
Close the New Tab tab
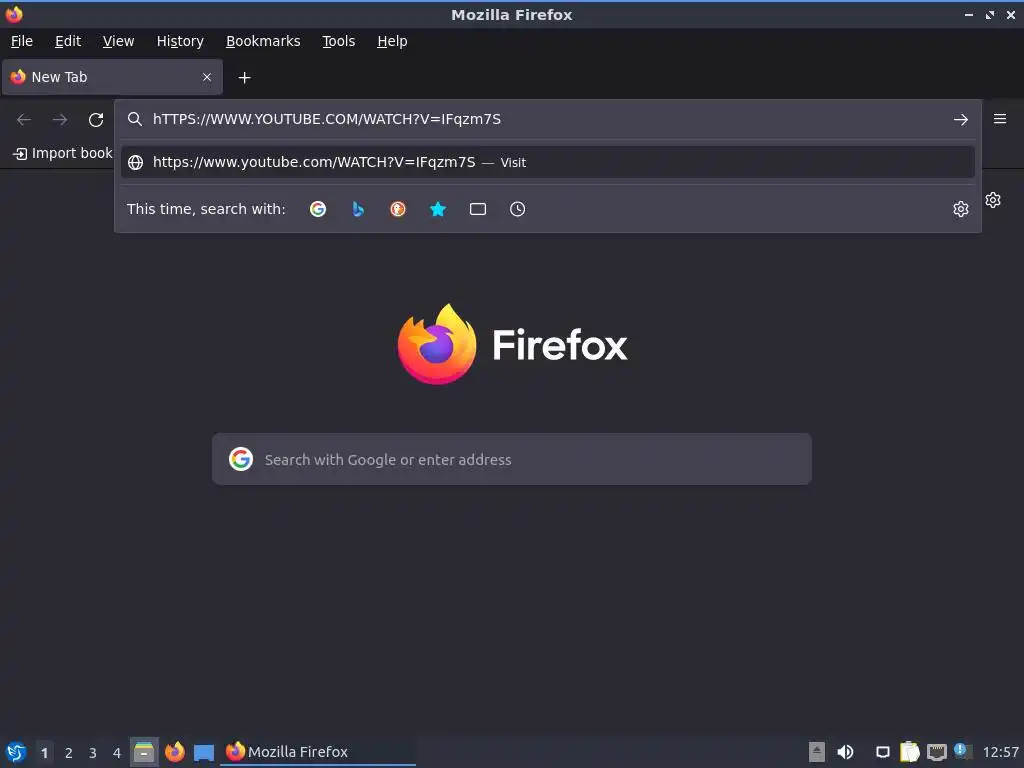207,77
